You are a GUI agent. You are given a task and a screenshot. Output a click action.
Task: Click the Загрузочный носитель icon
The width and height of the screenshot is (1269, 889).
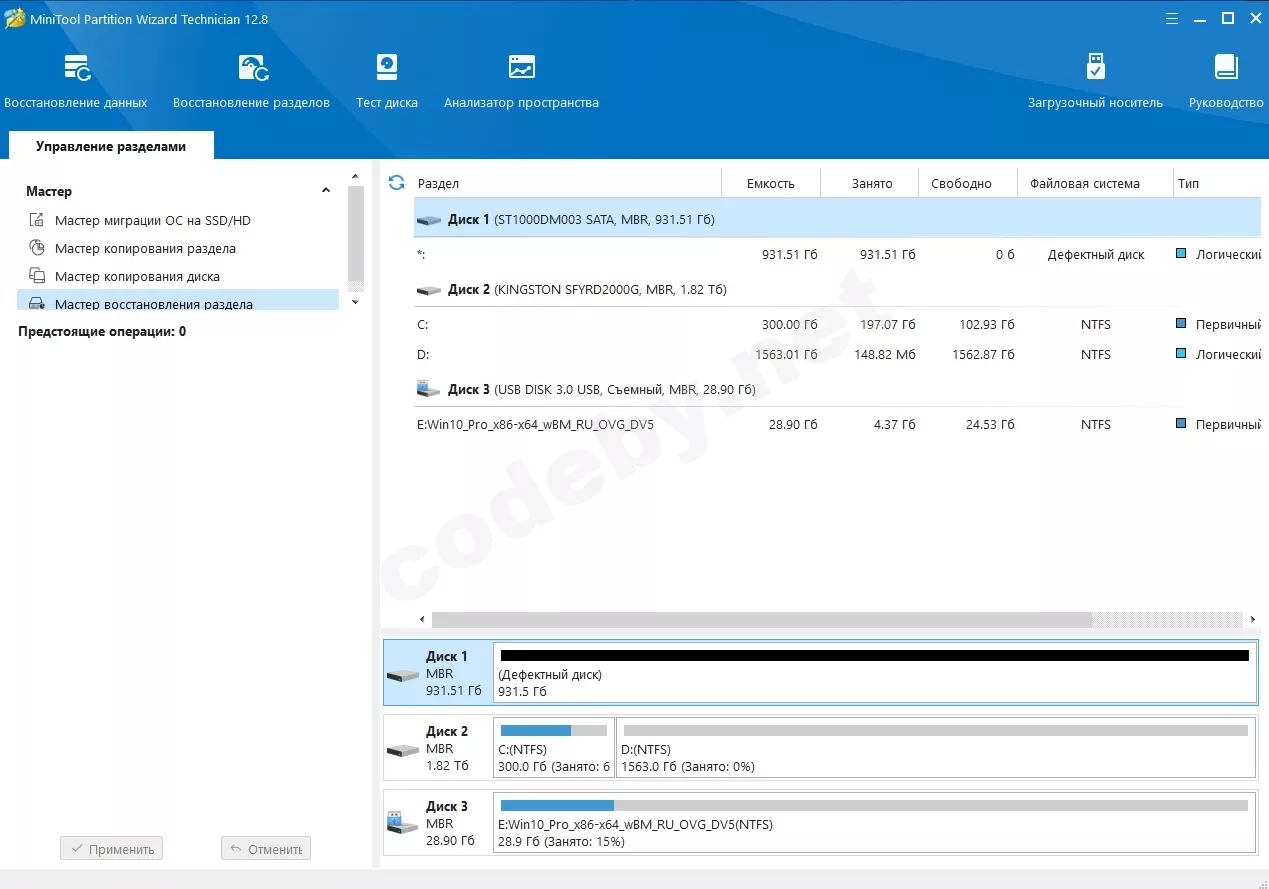click(x=1095, y=68)
